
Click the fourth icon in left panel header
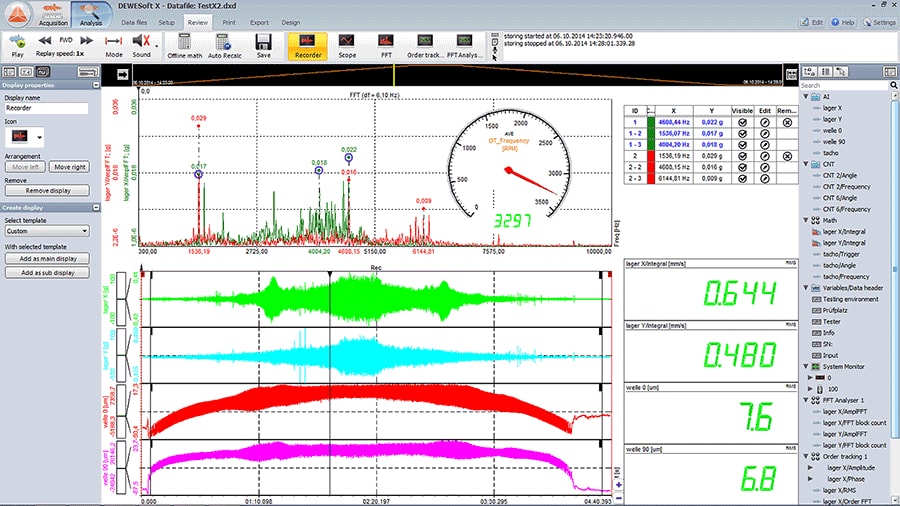pos(88,72)
